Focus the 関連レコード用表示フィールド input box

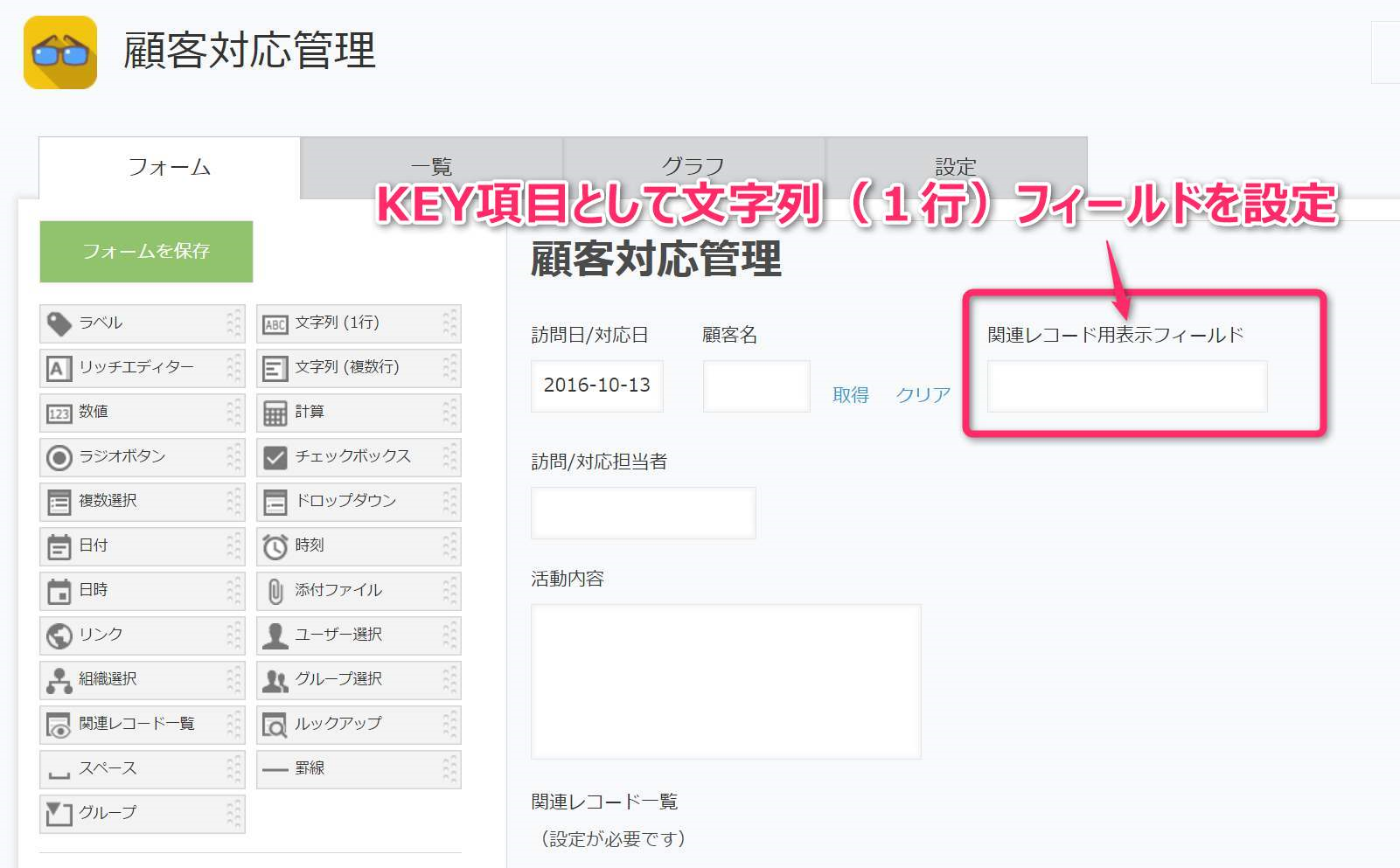pyautogui.click(x=1127, y=386)
